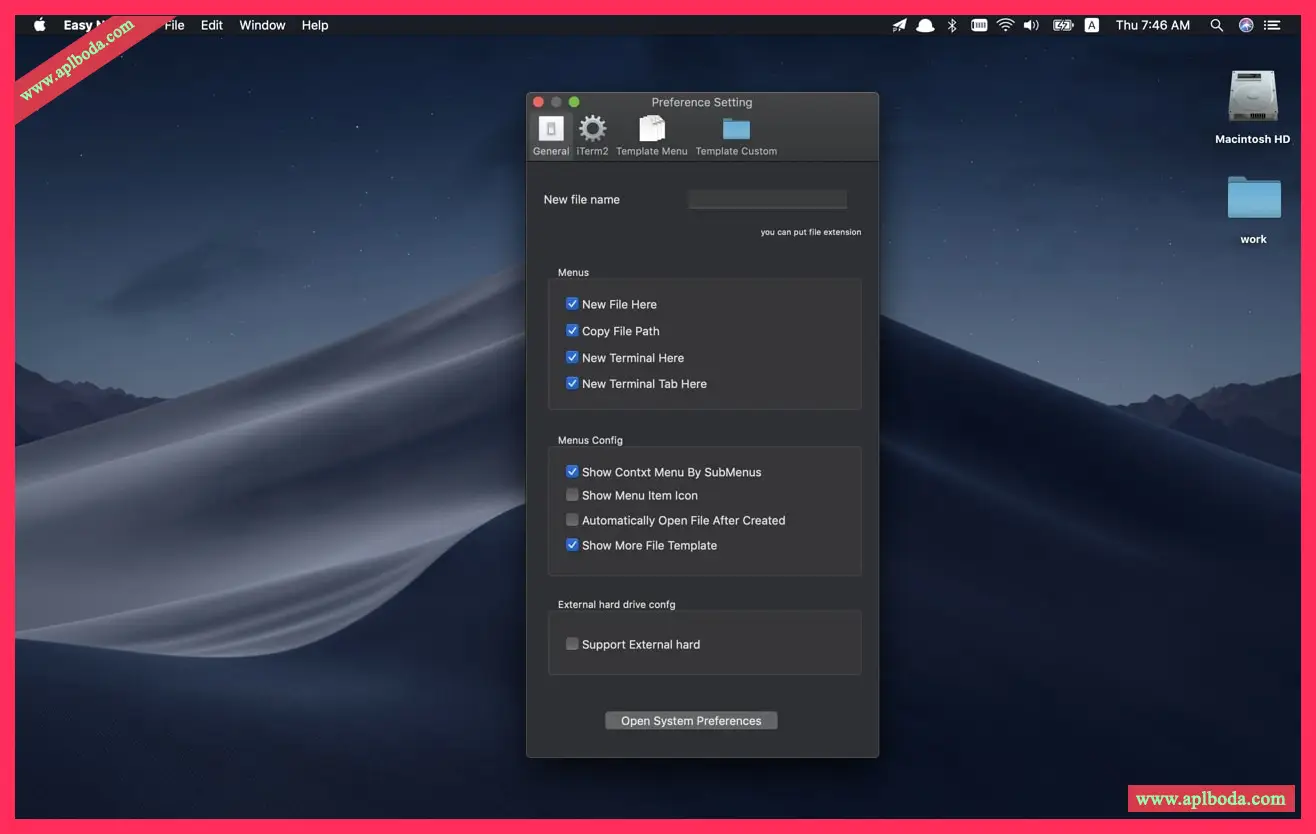The width and height of the screenshot is (1316, 834).
Task: Disable the Copy File Path option
Action: (572, 331)
